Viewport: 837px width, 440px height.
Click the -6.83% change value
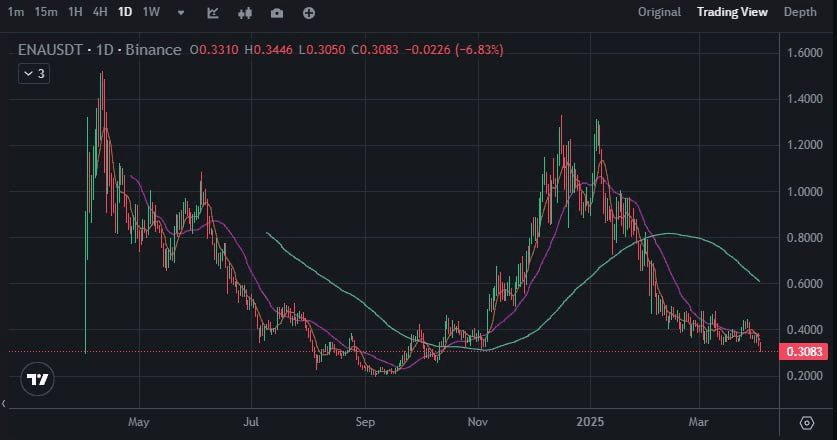point(479,50)
